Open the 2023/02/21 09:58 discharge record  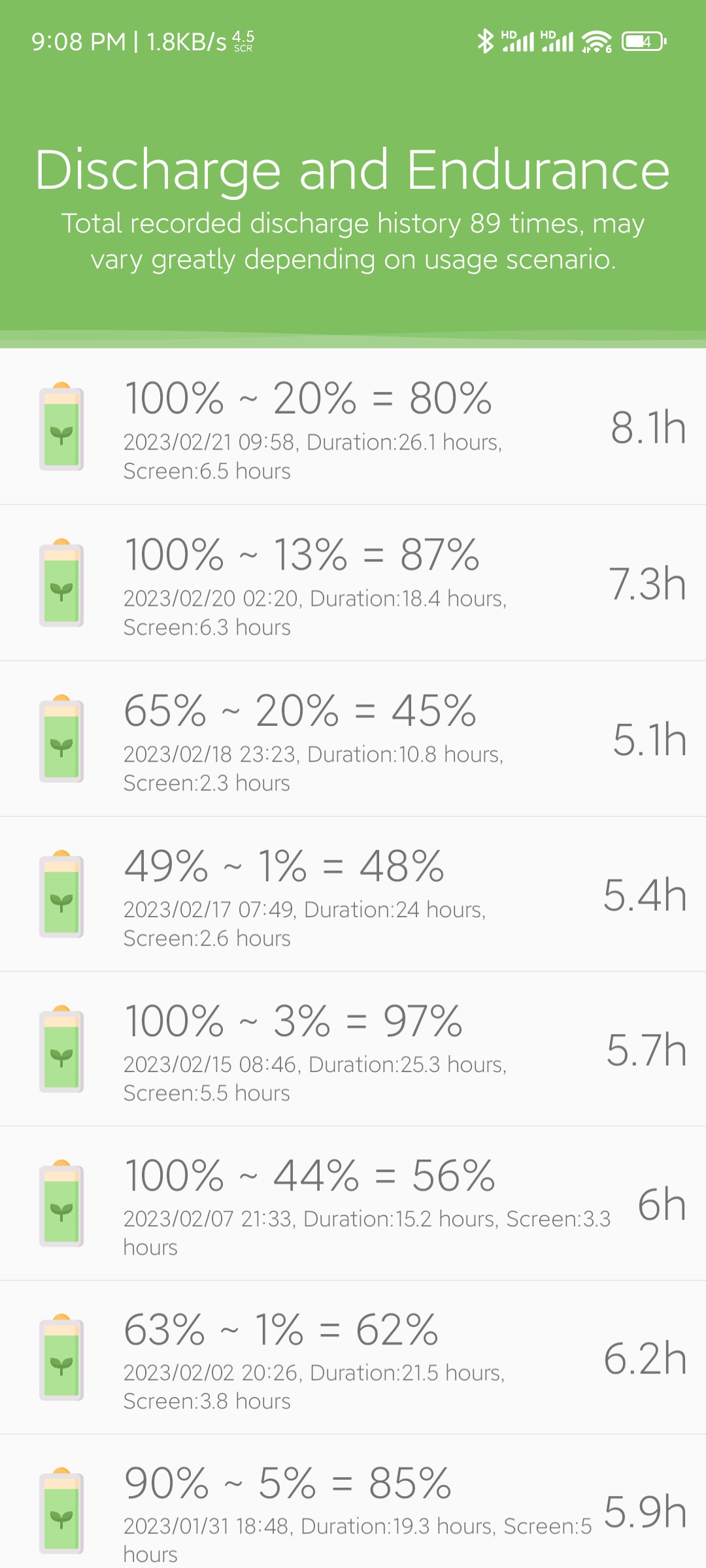pyautogui.click(x=353, y=427)
